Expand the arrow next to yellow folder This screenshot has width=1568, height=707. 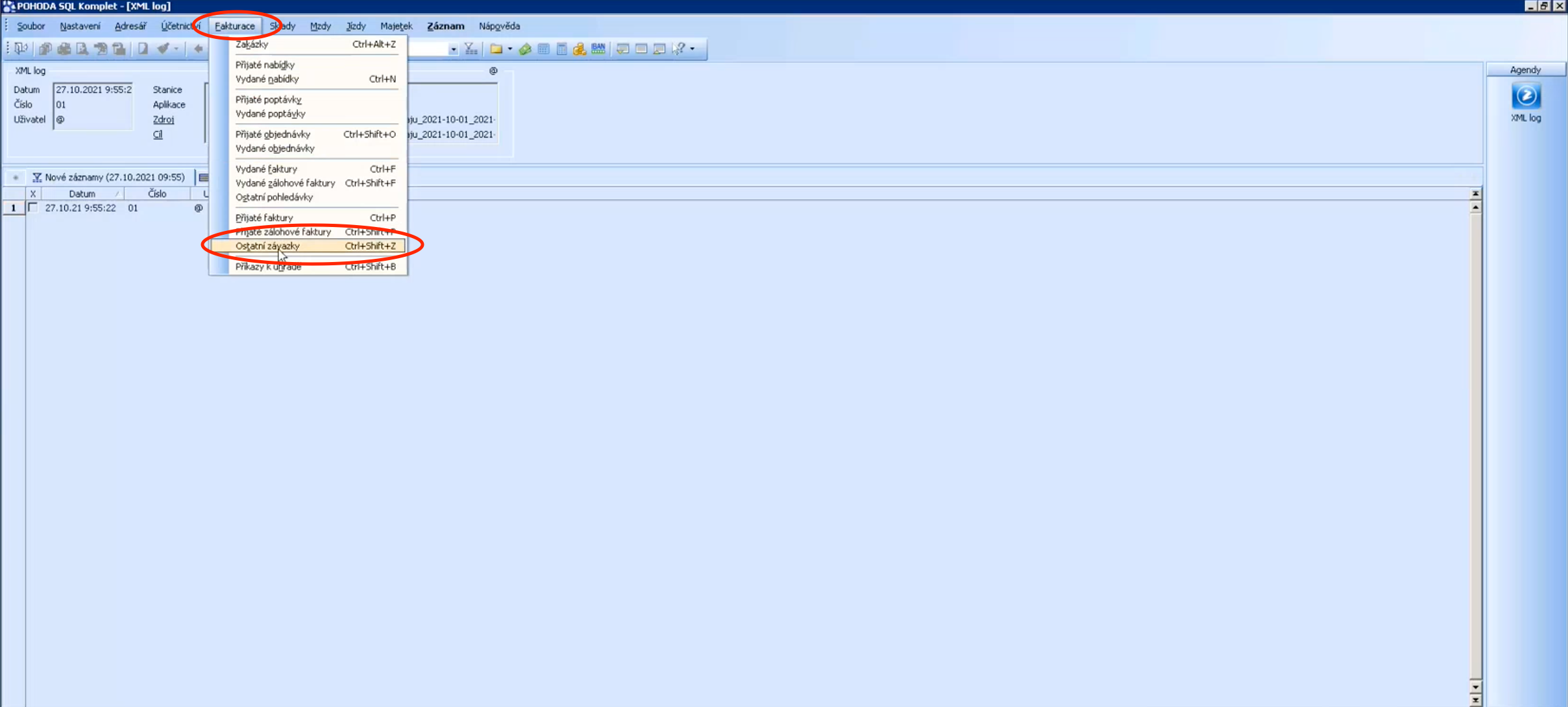click(510, 49)
